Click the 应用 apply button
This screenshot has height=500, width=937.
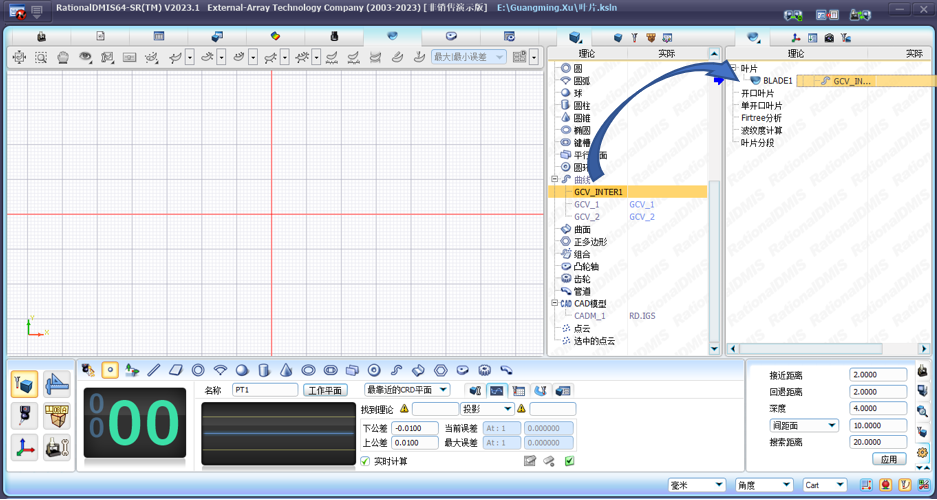point(889,459)
